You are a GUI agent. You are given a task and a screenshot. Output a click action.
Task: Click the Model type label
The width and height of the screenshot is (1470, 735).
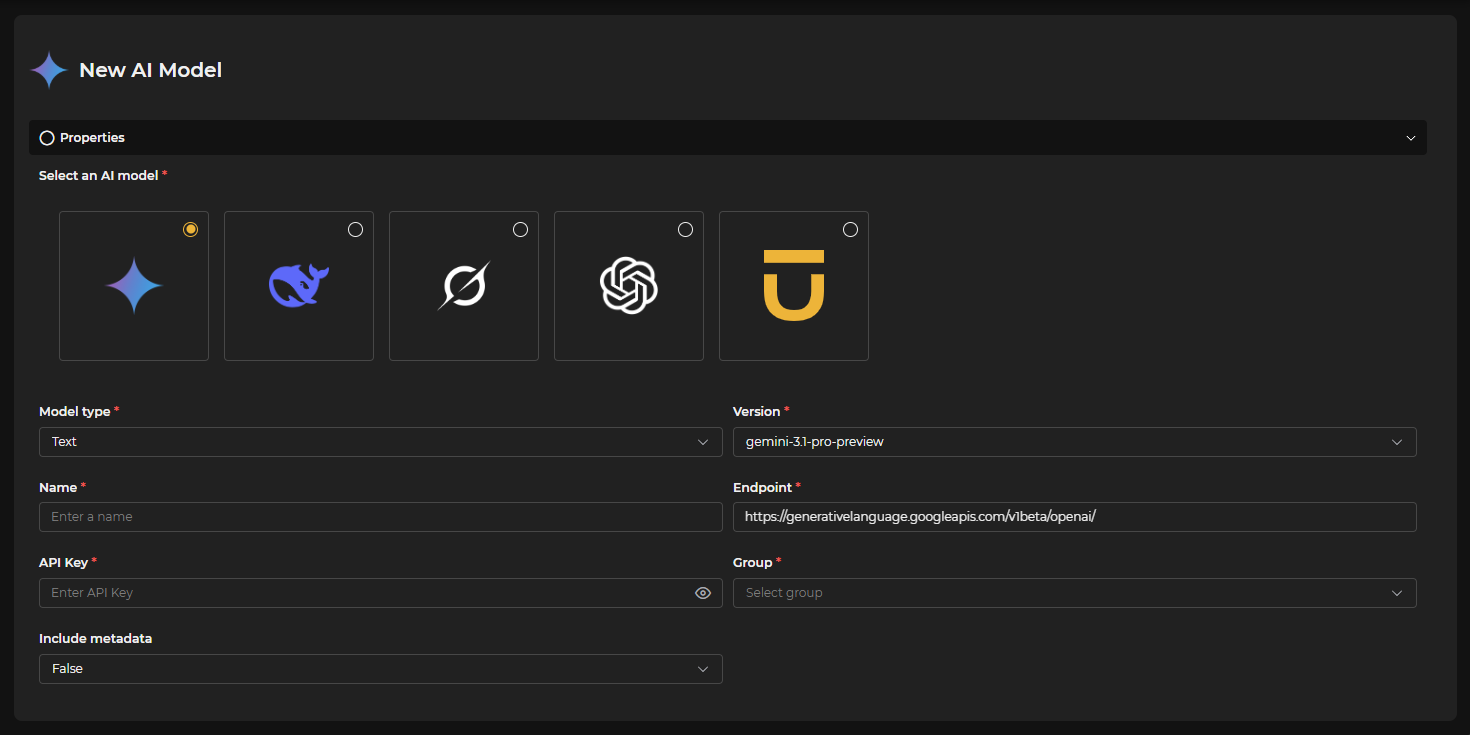[x=74, y=412]
